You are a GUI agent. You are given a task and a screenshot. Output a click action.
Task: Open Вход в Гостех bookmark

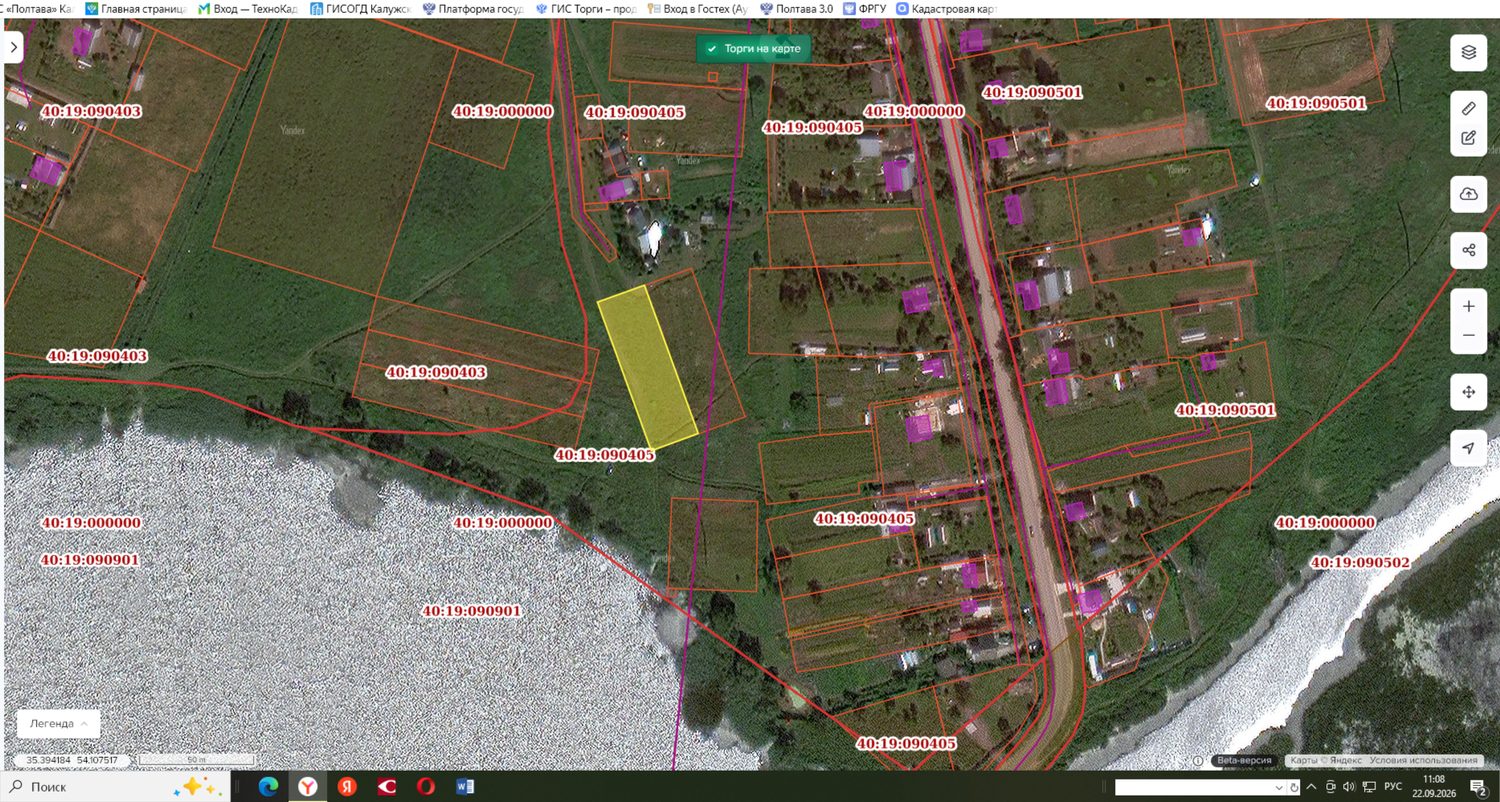698,8
